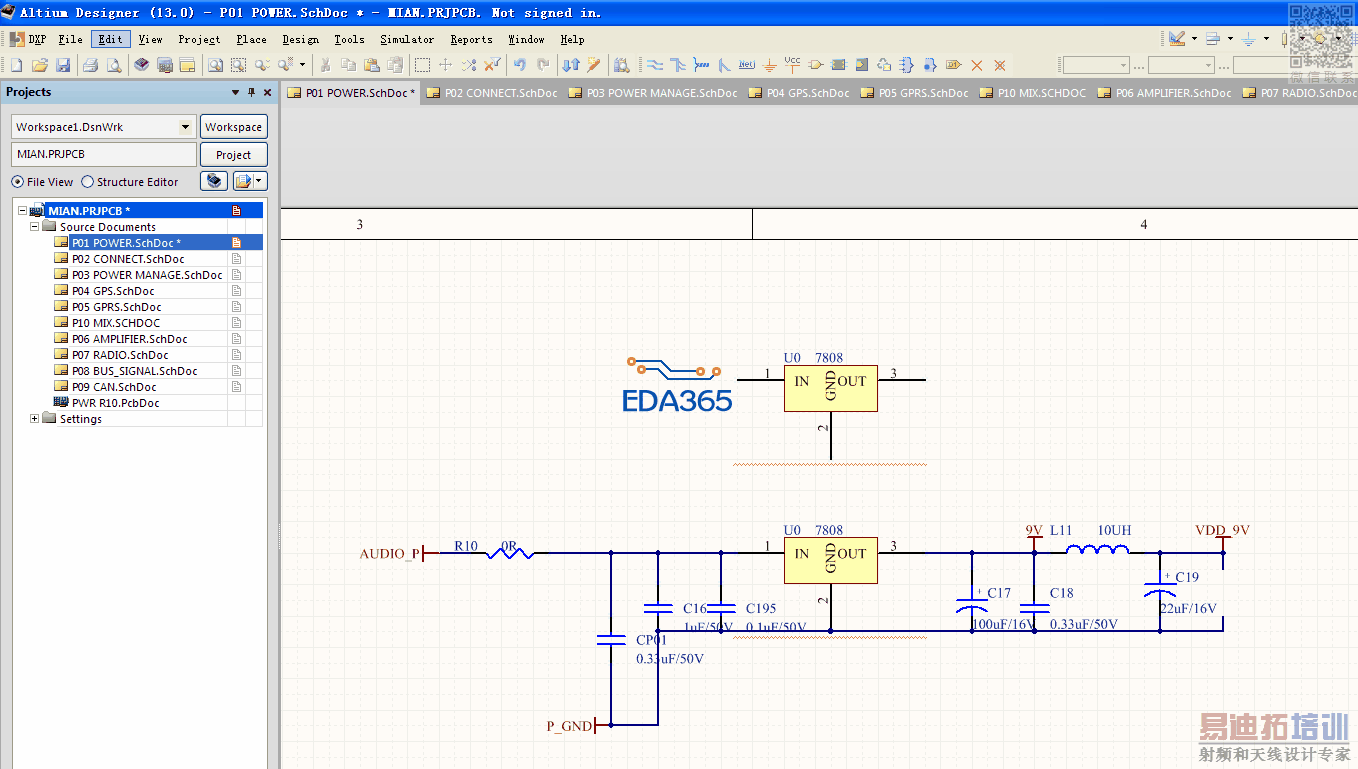Click the Save document icon
Screen dimensions: 1358x769
tap(63, 65)
